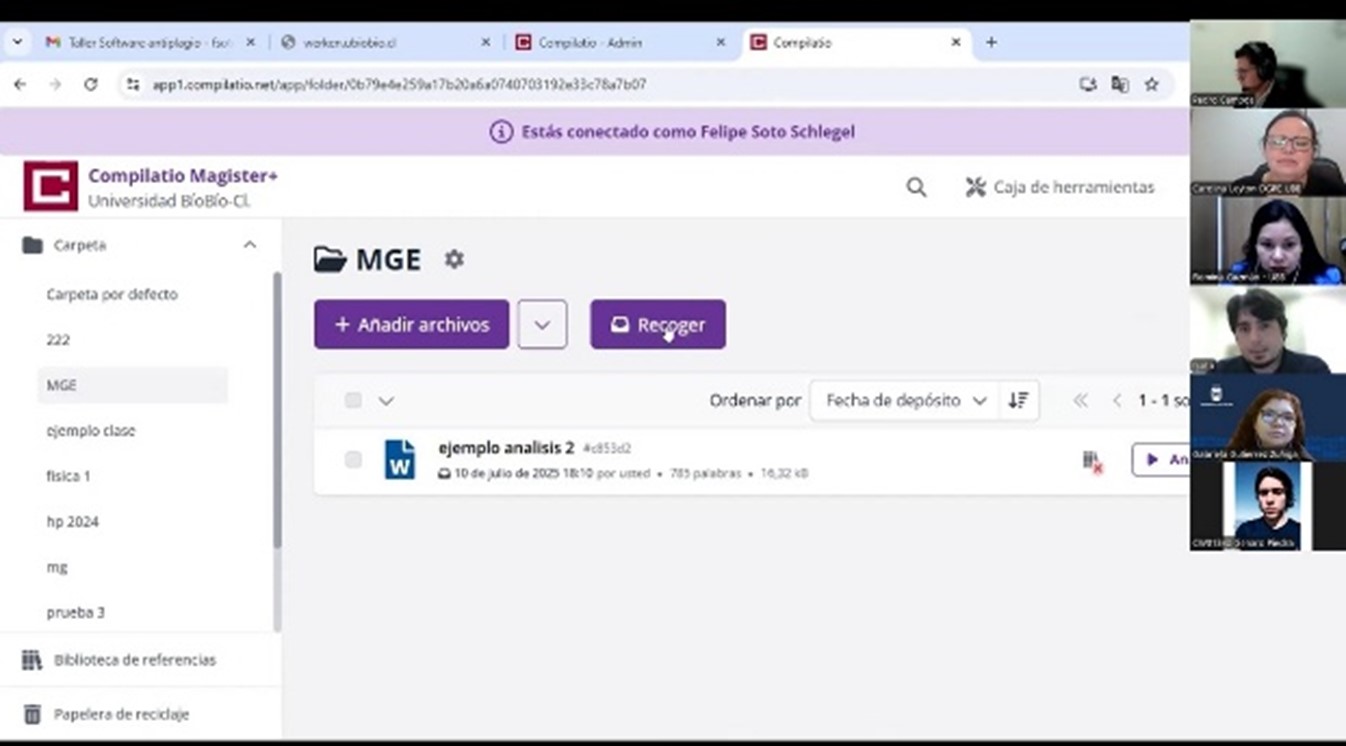The width and height of the screenshot is (1346, 746).
Task: Go to previous page arrow
Action: [1117, 400]
